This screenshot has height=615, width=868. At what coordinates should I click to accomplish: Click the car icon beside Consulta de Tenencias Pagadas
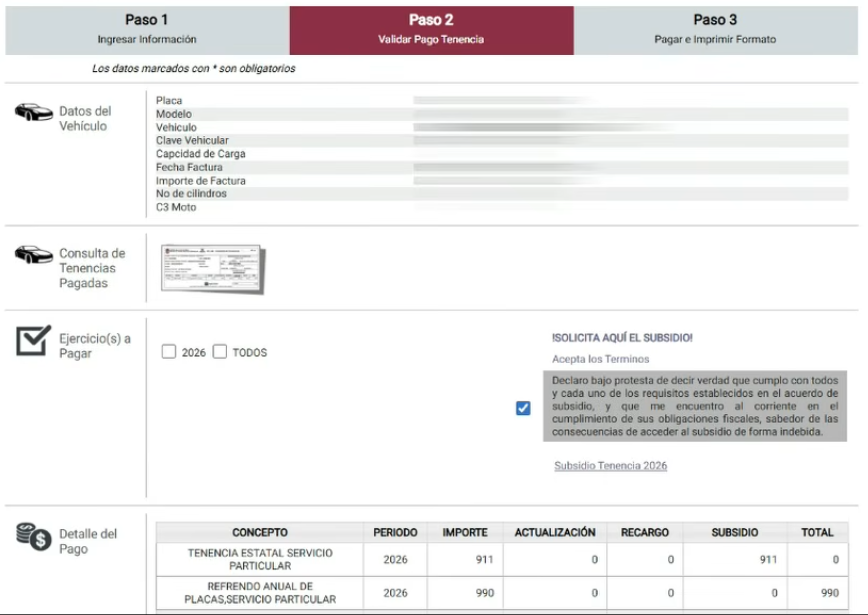coord(34,255)
